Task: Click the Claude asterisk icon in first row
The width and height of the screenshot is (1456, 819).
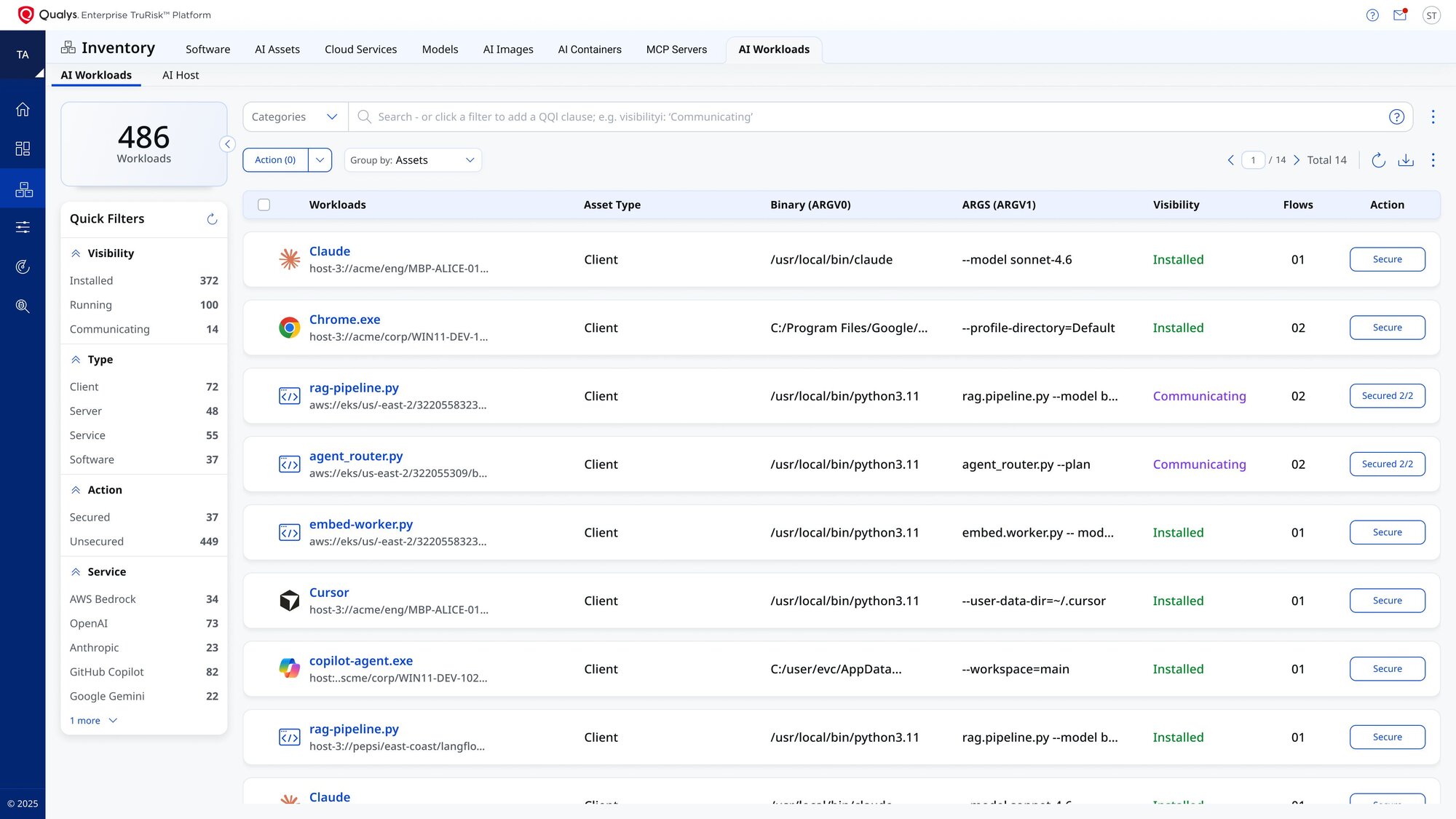Action: [x=290, y=259]
